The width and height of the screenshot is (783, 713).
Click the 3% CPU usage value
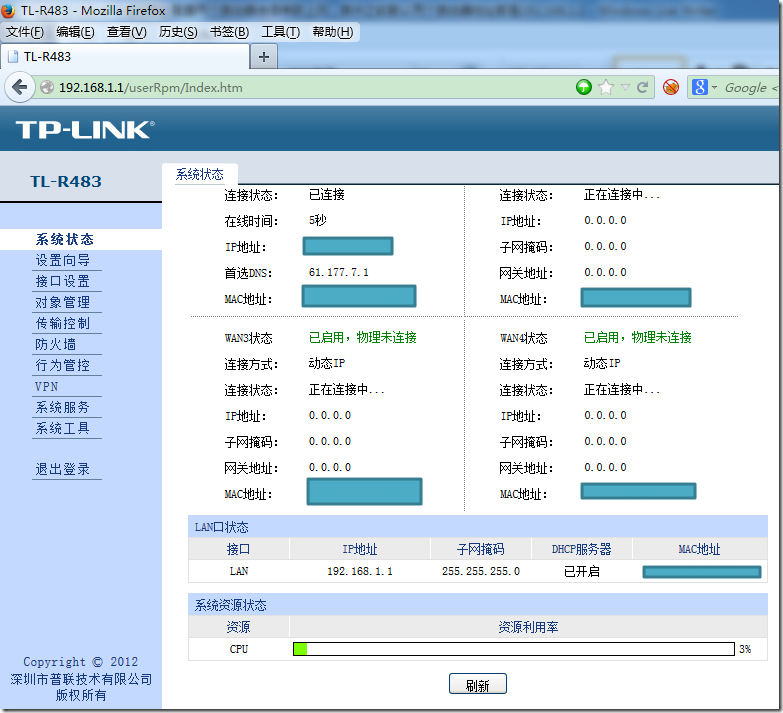(x=745, y=649)
